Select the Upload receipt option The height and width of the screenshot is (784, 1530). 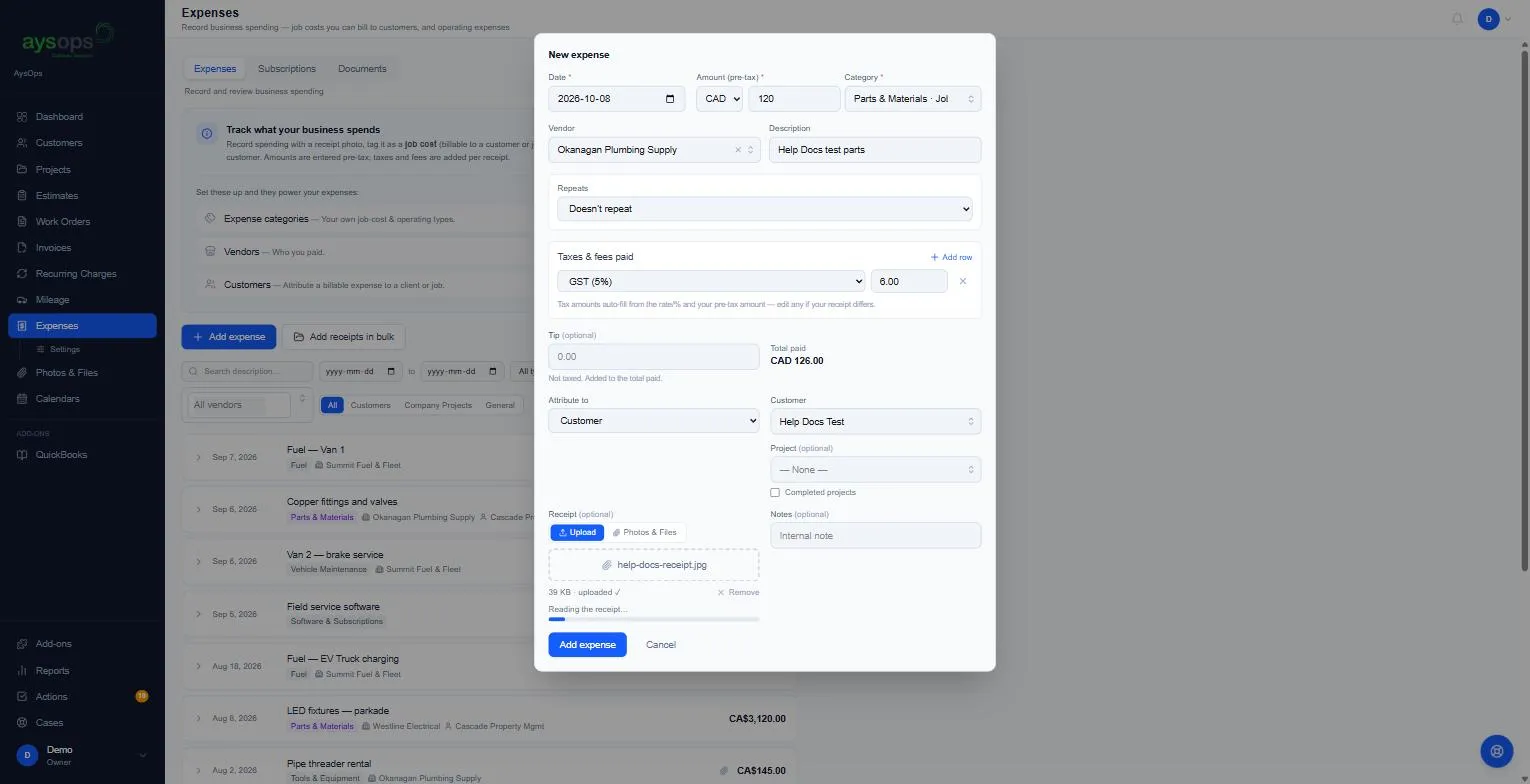[577, 532]
